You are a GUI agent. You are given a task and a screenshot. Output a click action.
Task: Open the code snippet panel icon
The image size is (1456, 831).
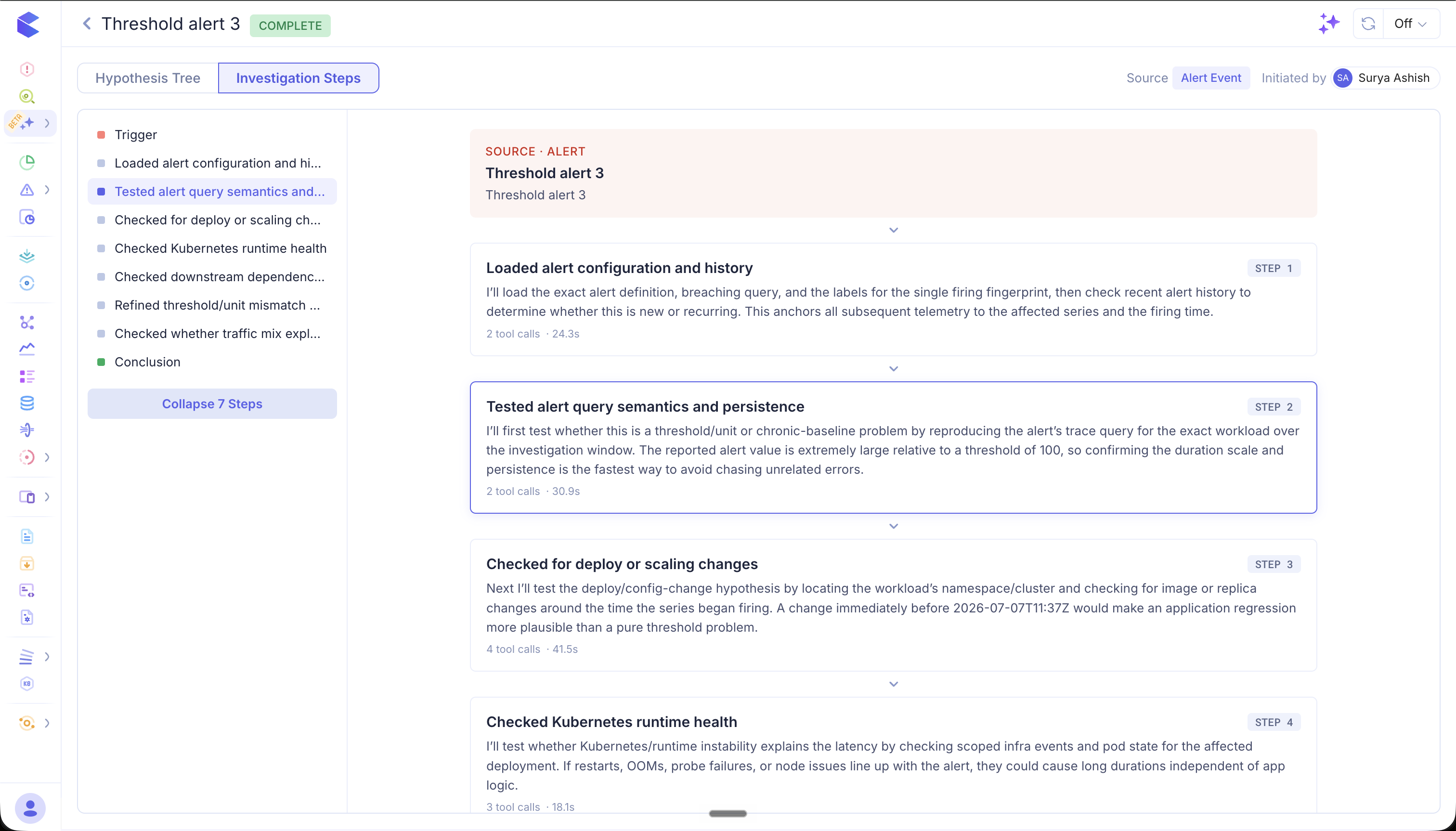[27, 590]
